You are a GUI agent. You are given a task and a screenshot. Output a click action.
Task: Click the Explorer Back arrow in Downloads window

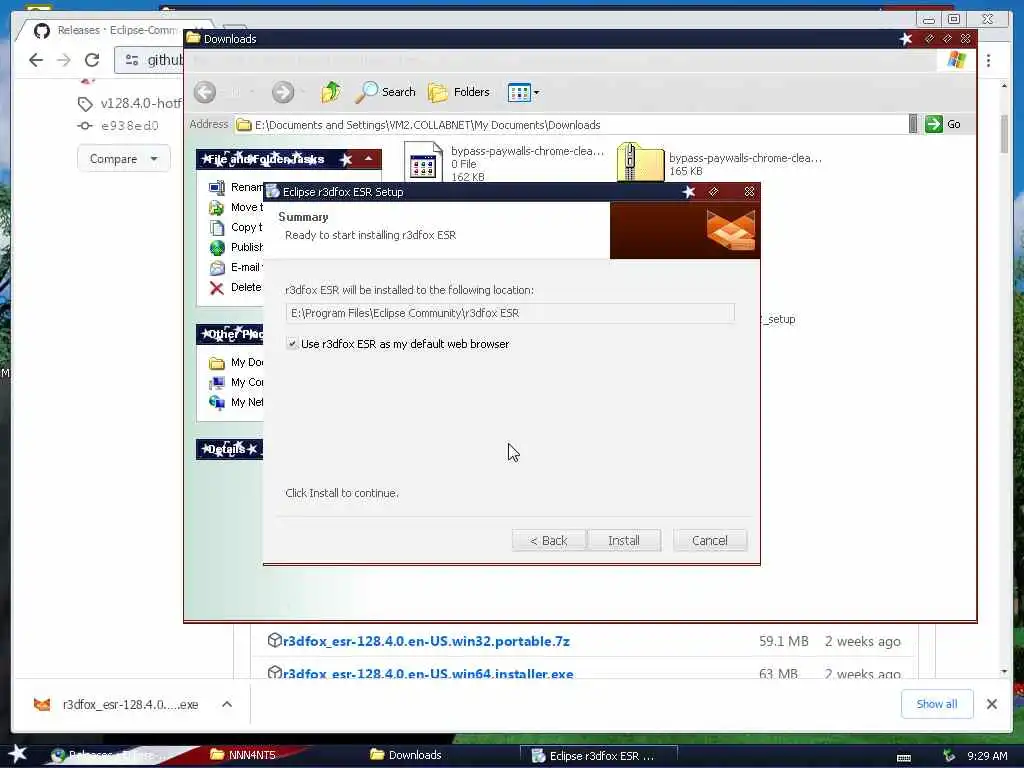pos(205,92)
